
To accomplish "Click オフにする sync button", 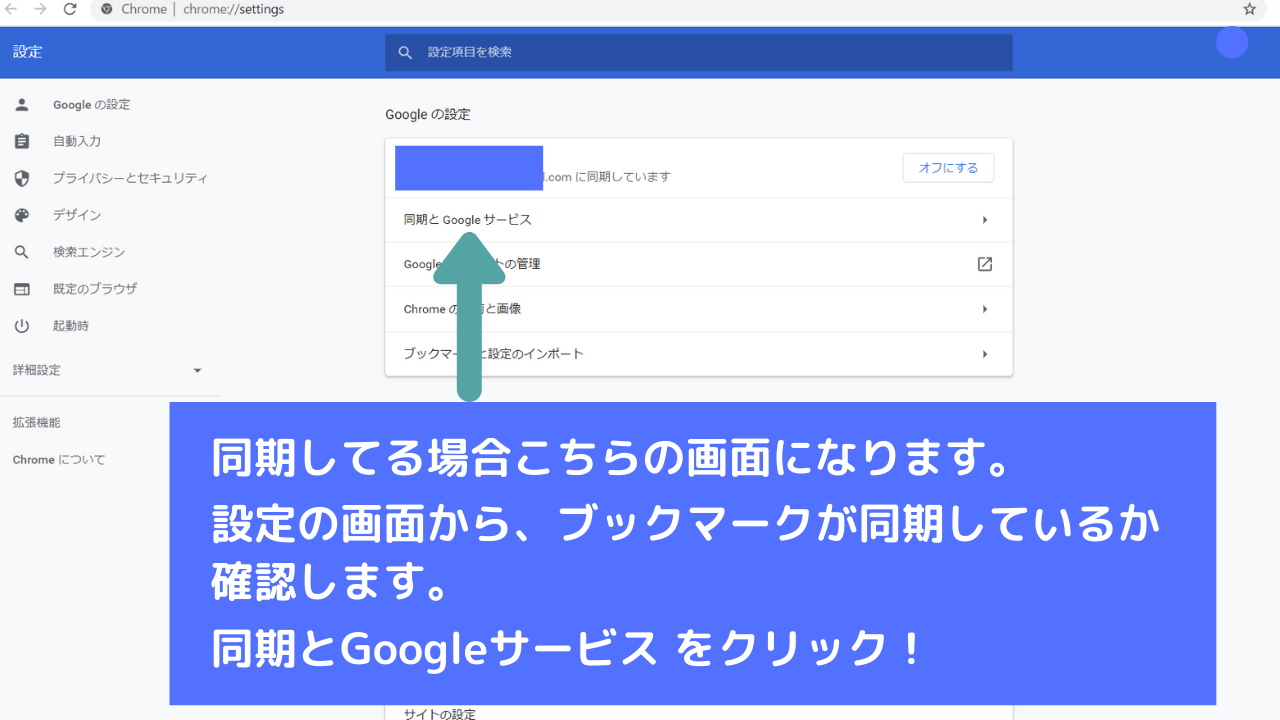I will [x=948, y=168].
